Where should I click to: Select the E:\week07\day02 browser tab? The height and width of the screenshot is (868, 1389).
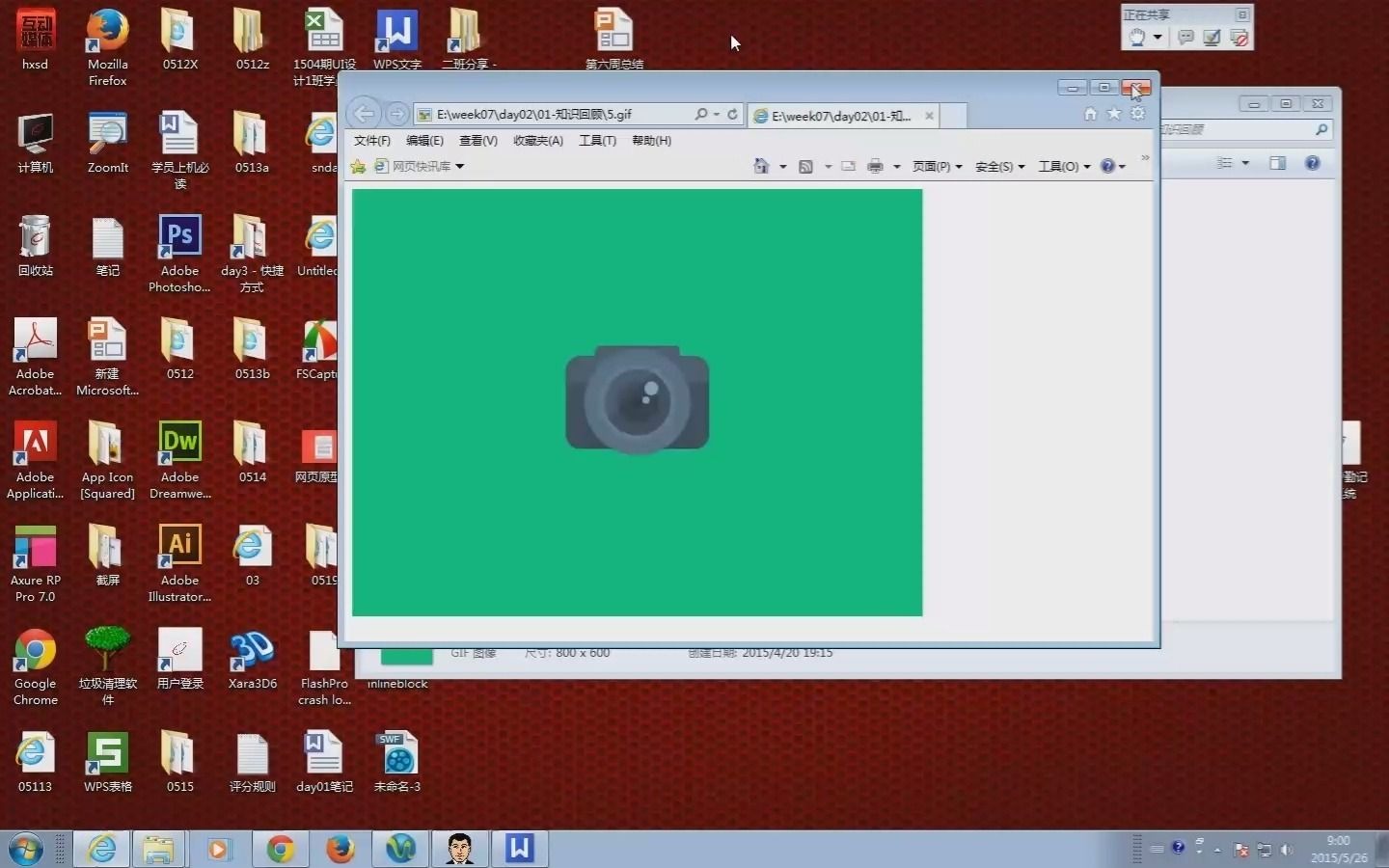tap(844, 116)
